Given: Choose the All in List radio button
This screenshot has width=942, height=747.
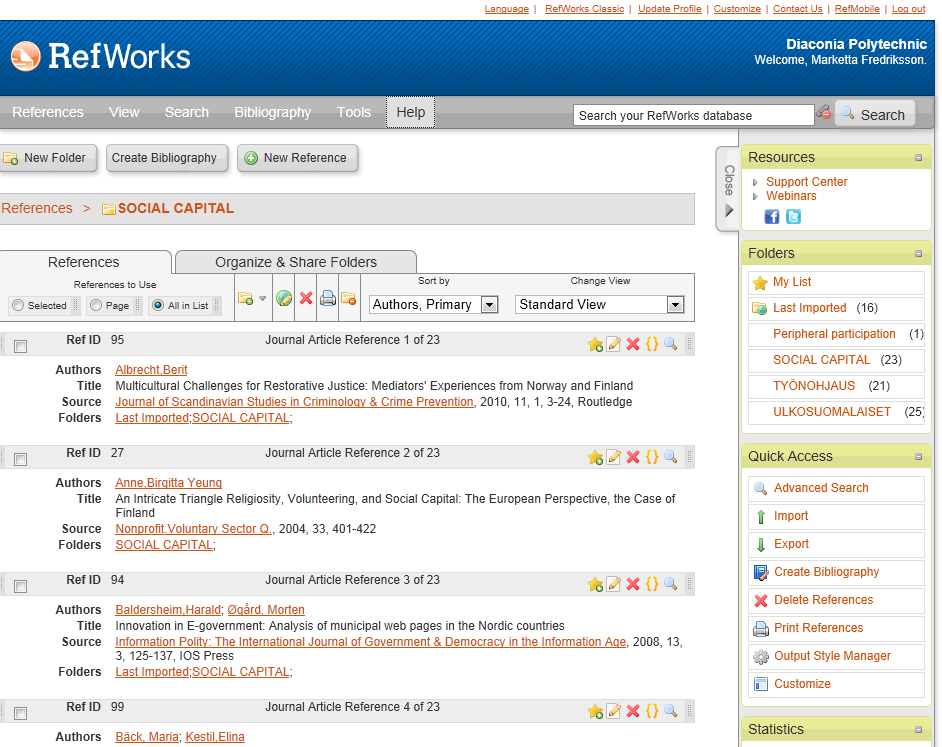Looking at the screenshot, I should click(x=158, y=305).
